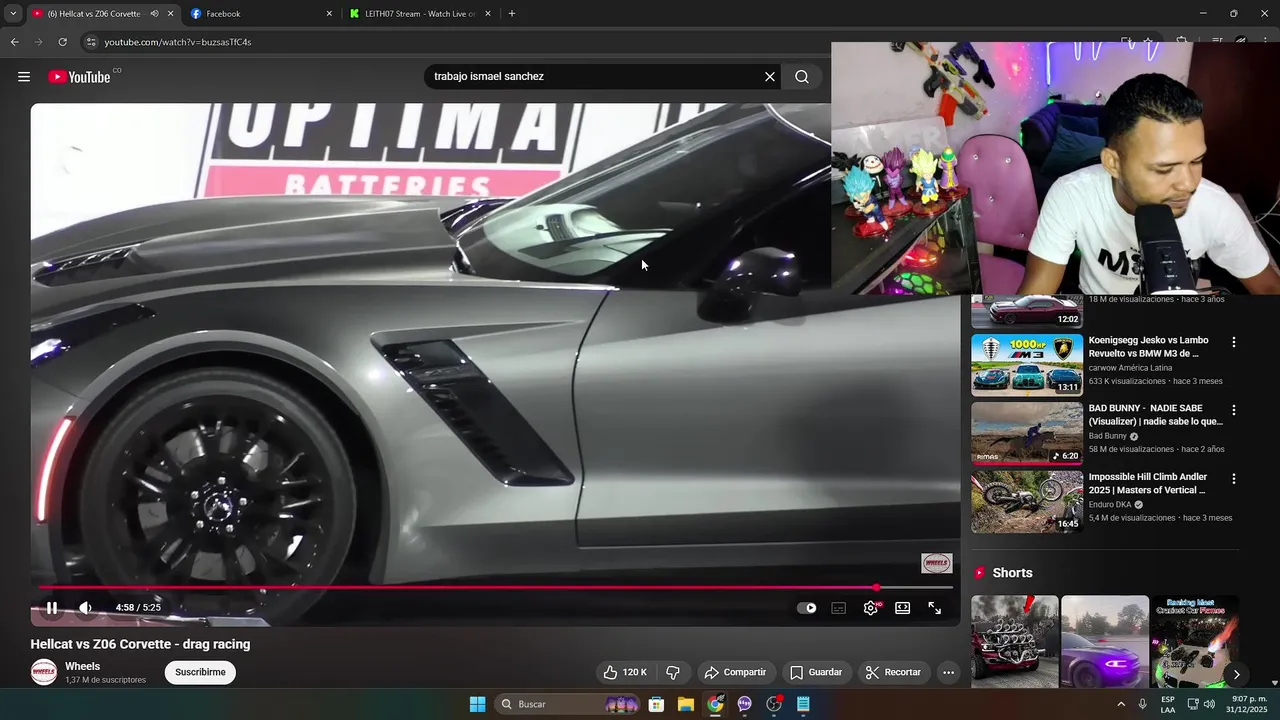Switch to the Facebook tab
Viewport: 1280px width, 720px height.
(x=262, y=14)
